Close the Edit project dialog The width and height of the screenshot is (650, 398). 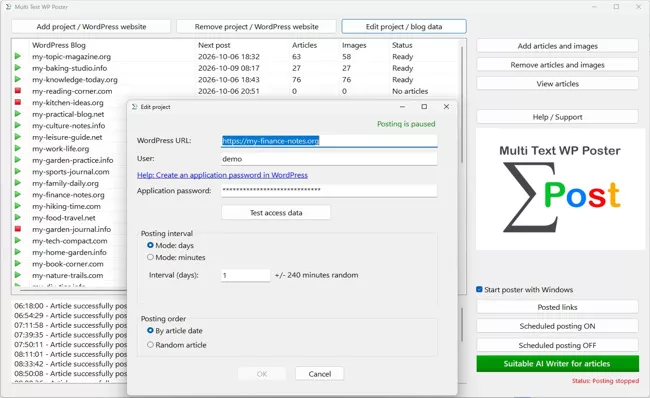[x=446, y=107]
